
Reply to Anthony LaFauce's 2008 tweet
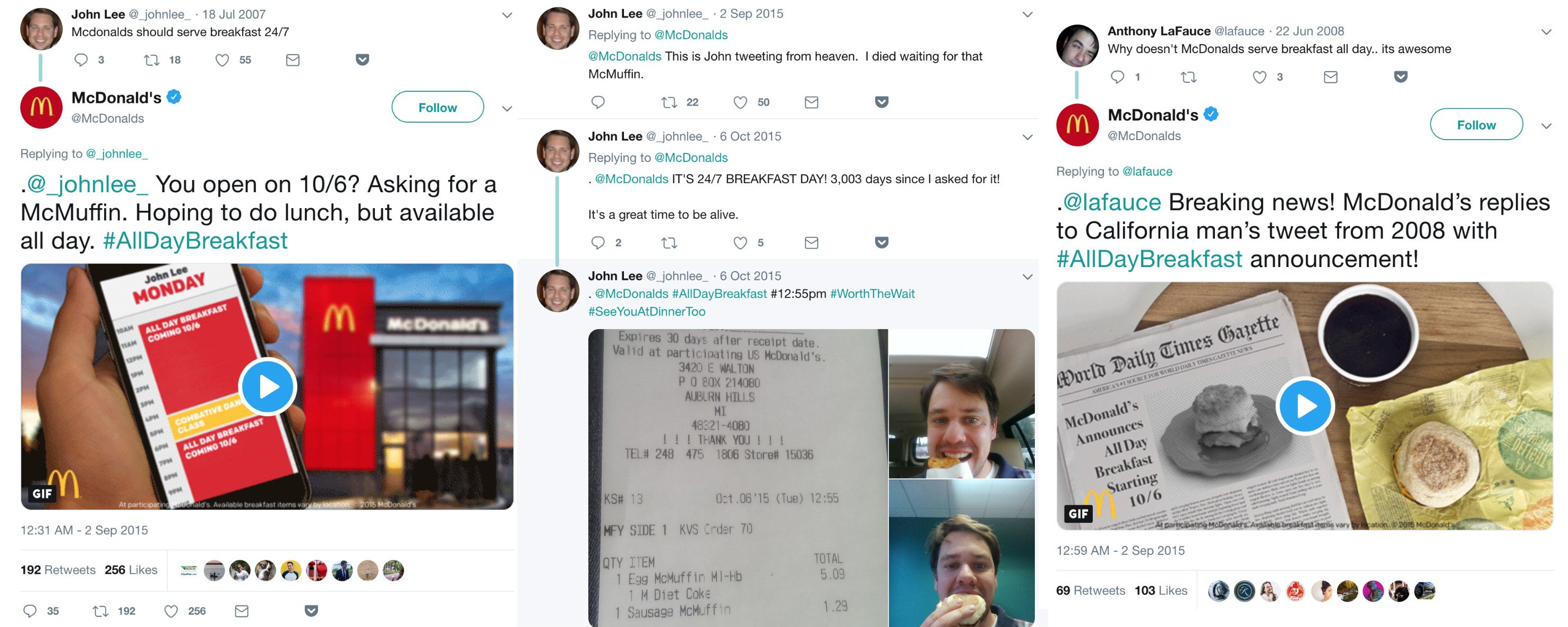1117,78
